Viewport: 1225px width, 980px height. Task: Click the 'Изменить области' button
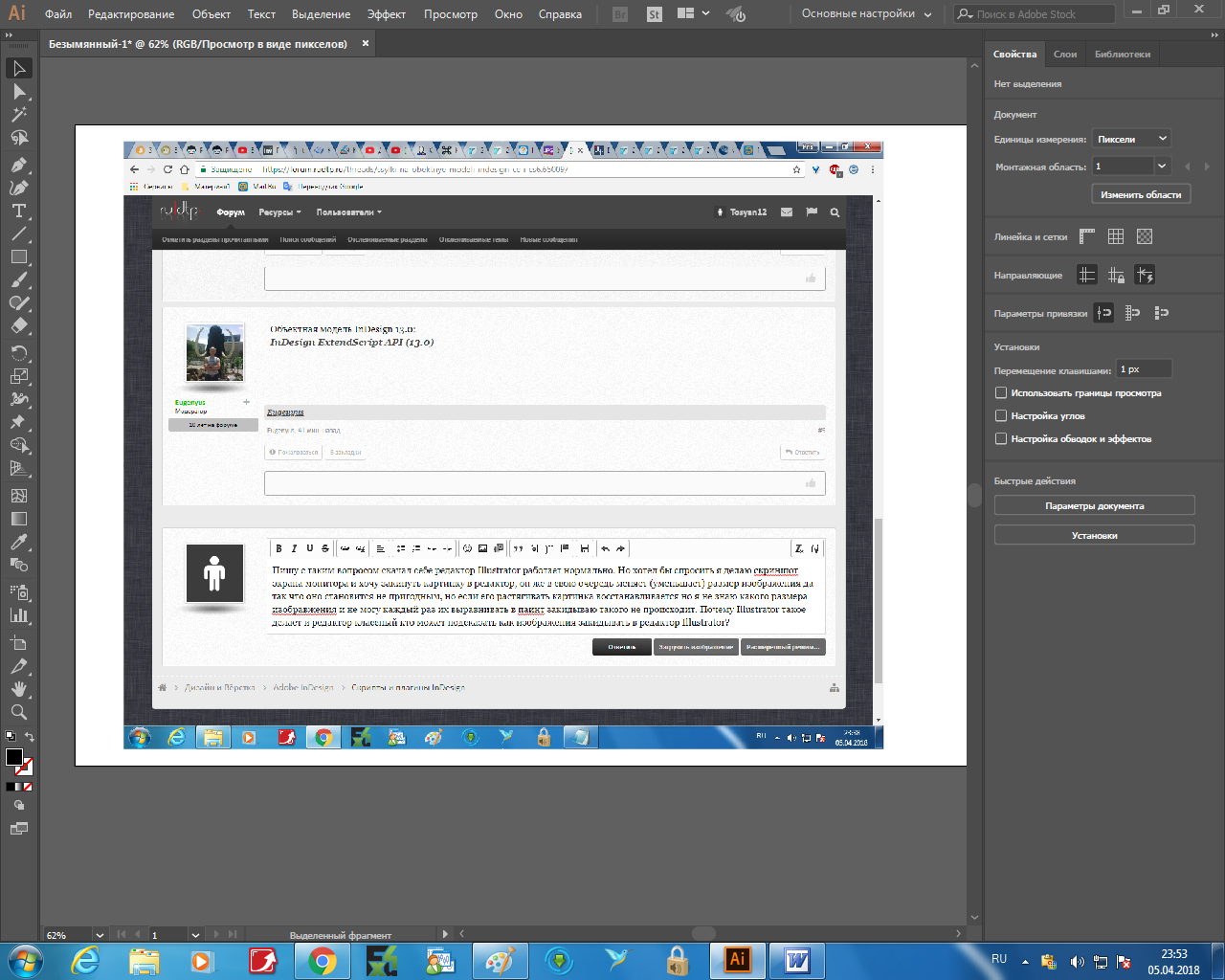(x=1141, y=194)
